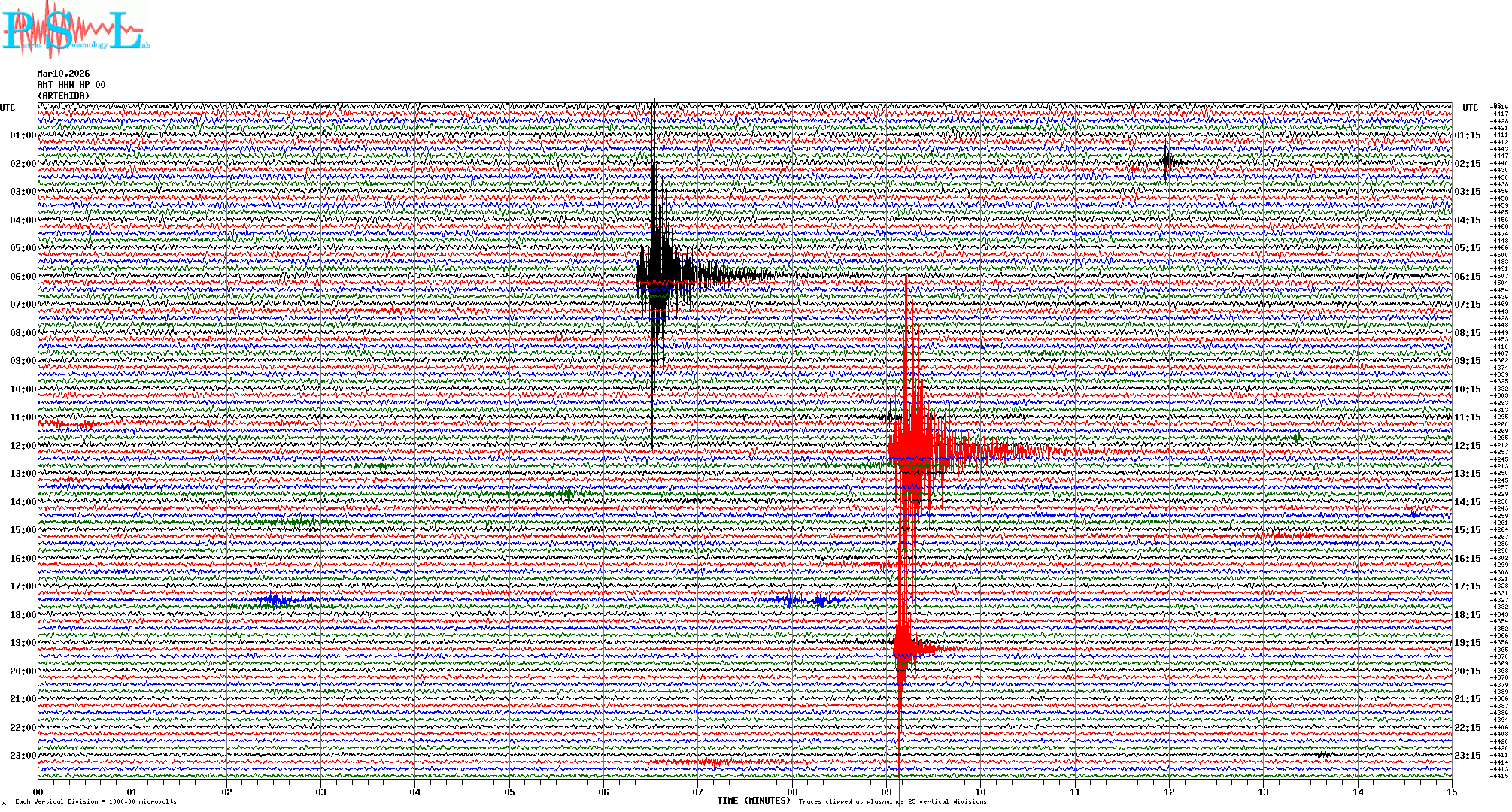This screenshot has height=812, width=1512.
Task: Click minute 12 on the bottom axis
Action: coord(1169,792)
